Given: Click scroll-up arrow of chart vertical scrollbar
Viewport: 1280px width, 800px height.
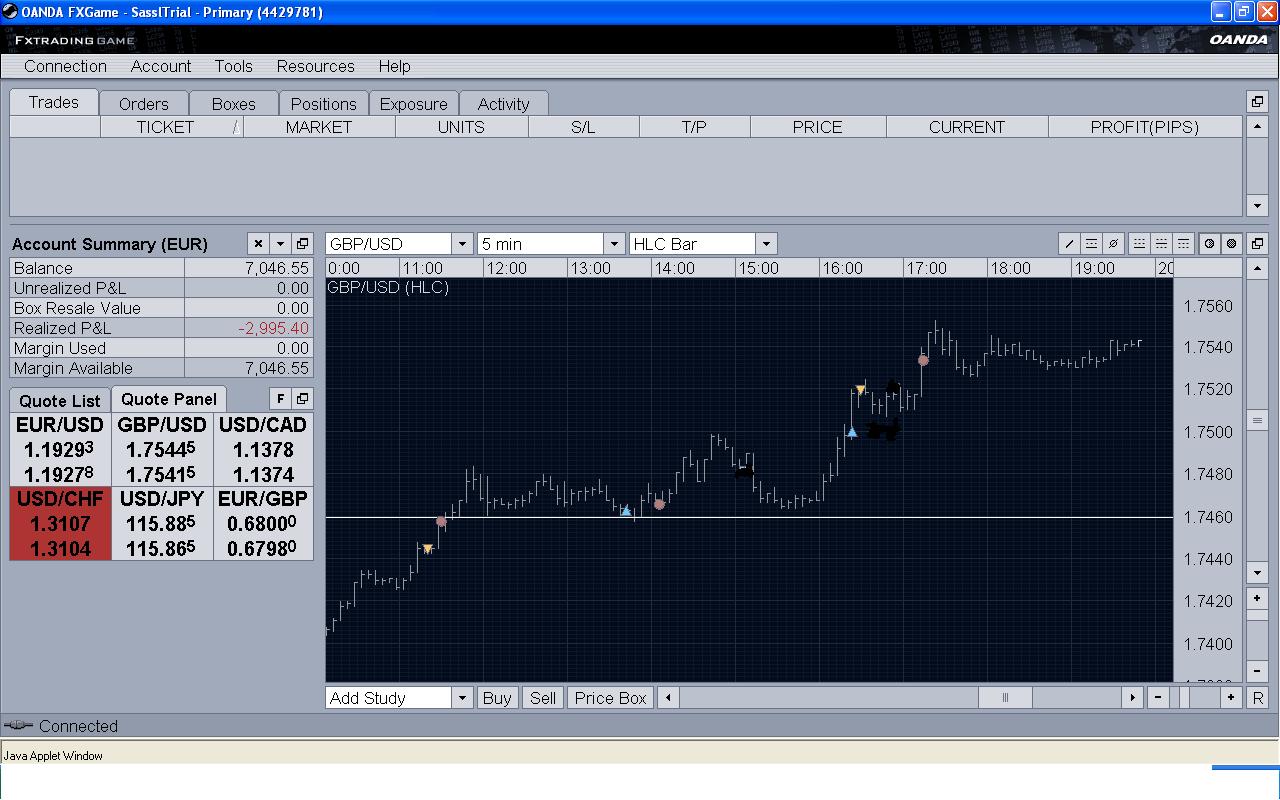Looking at the screenshot, I should click(x=1258, y=269).
